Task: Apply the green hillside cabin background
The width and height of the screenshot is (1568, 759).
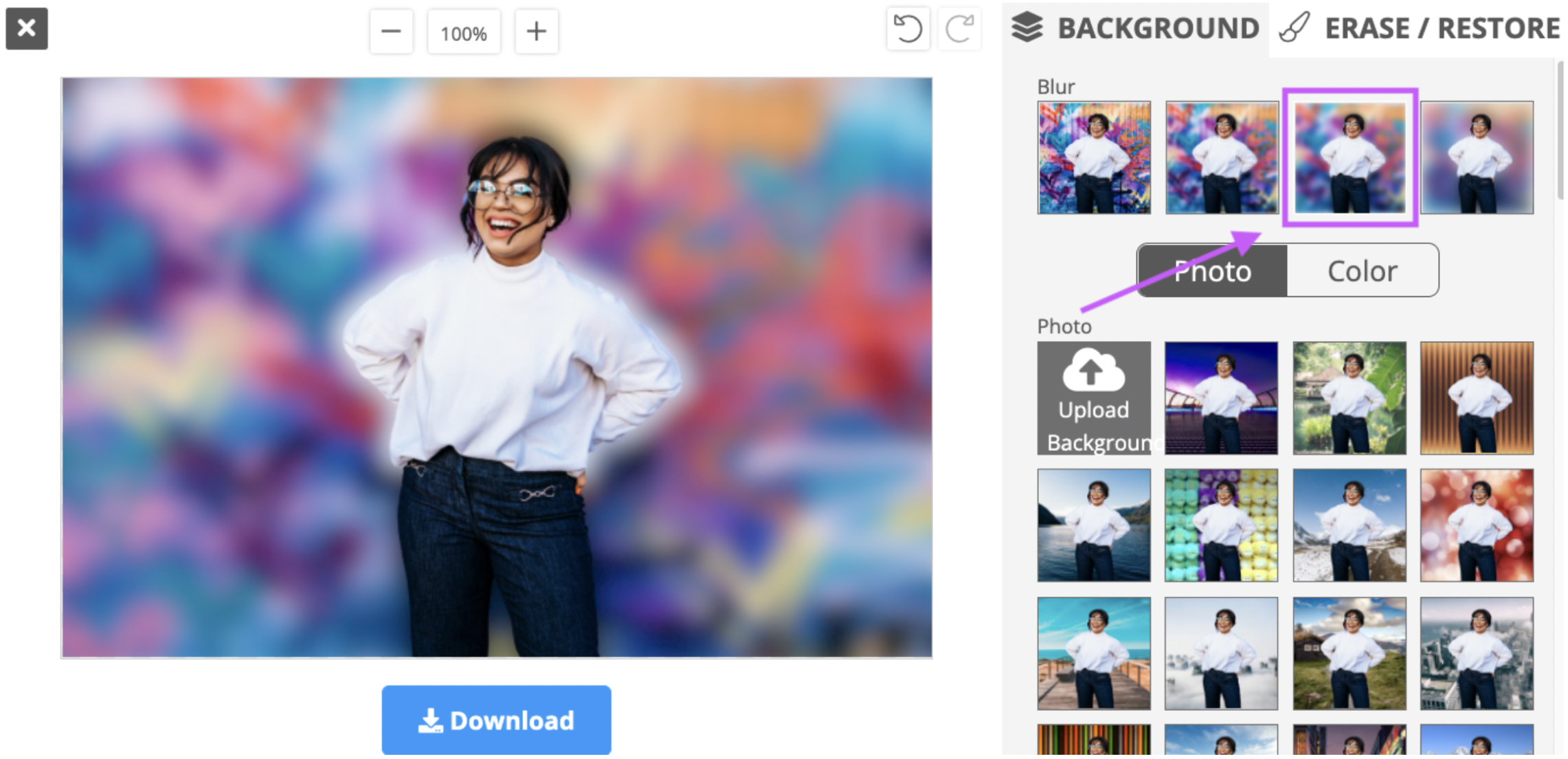Action: (x=1349, y=653)
